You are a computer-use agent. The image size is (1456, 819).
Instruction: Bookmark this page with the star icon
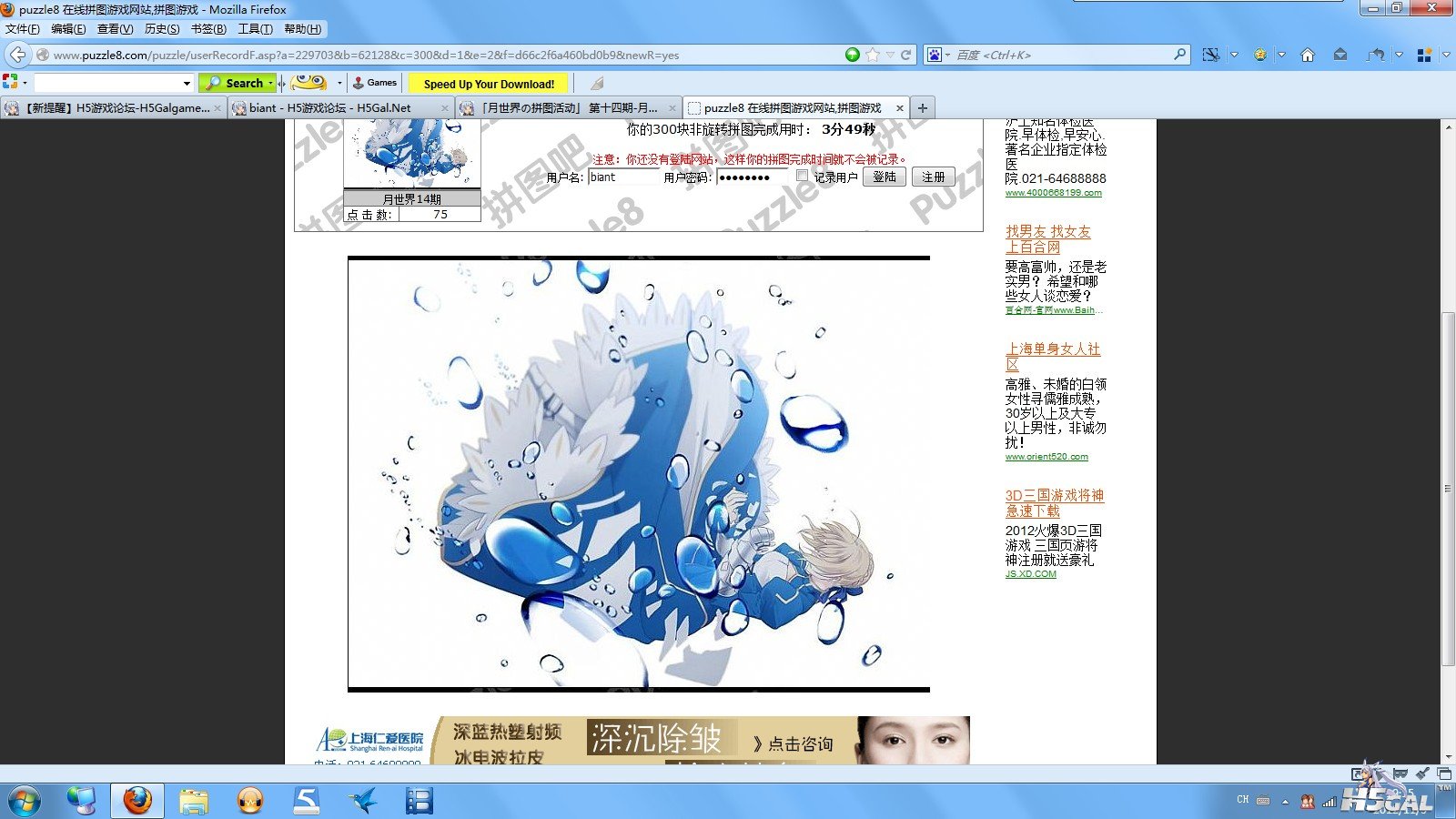[873, 55]
